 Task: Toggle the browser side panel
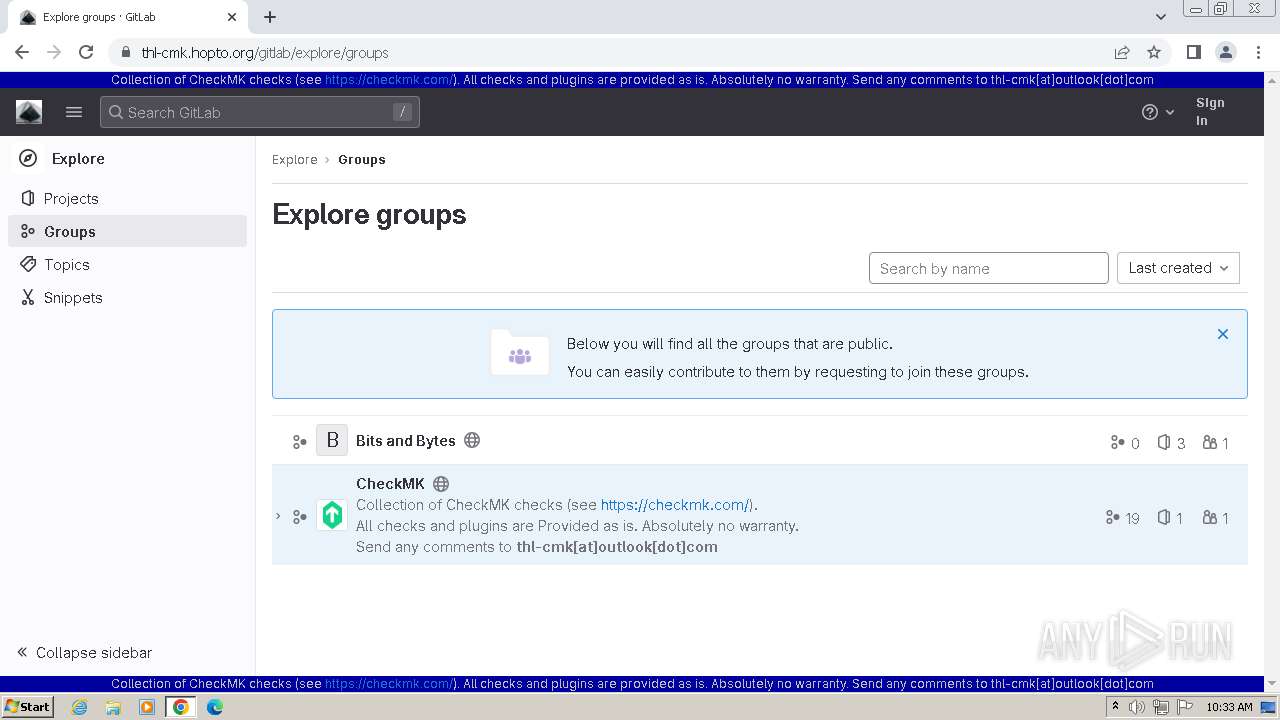1193,52
